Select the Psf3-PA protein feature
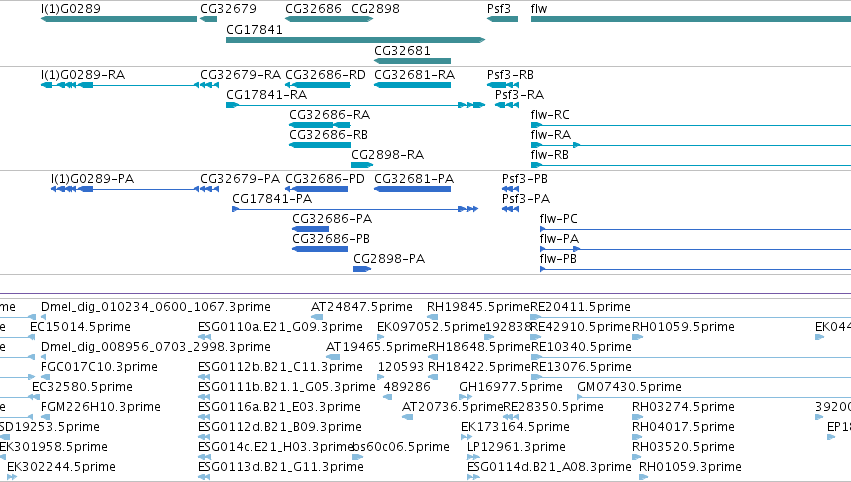Image resolution: width=851 pixels, height=482 pixels. click(510, 209)
